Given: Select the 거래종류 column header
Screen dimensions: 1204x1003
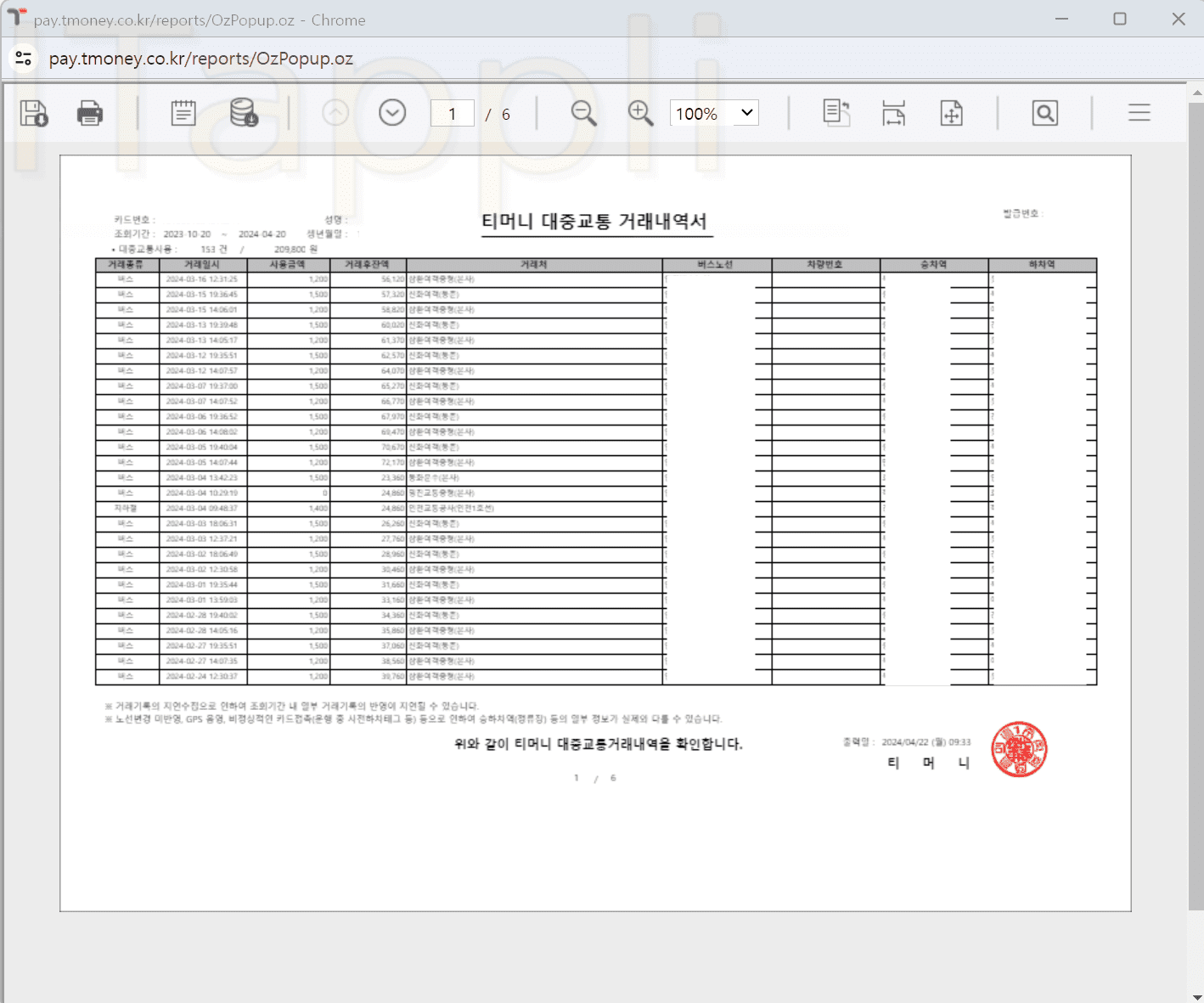Looking at the screenshot, I should coord(127,265).
